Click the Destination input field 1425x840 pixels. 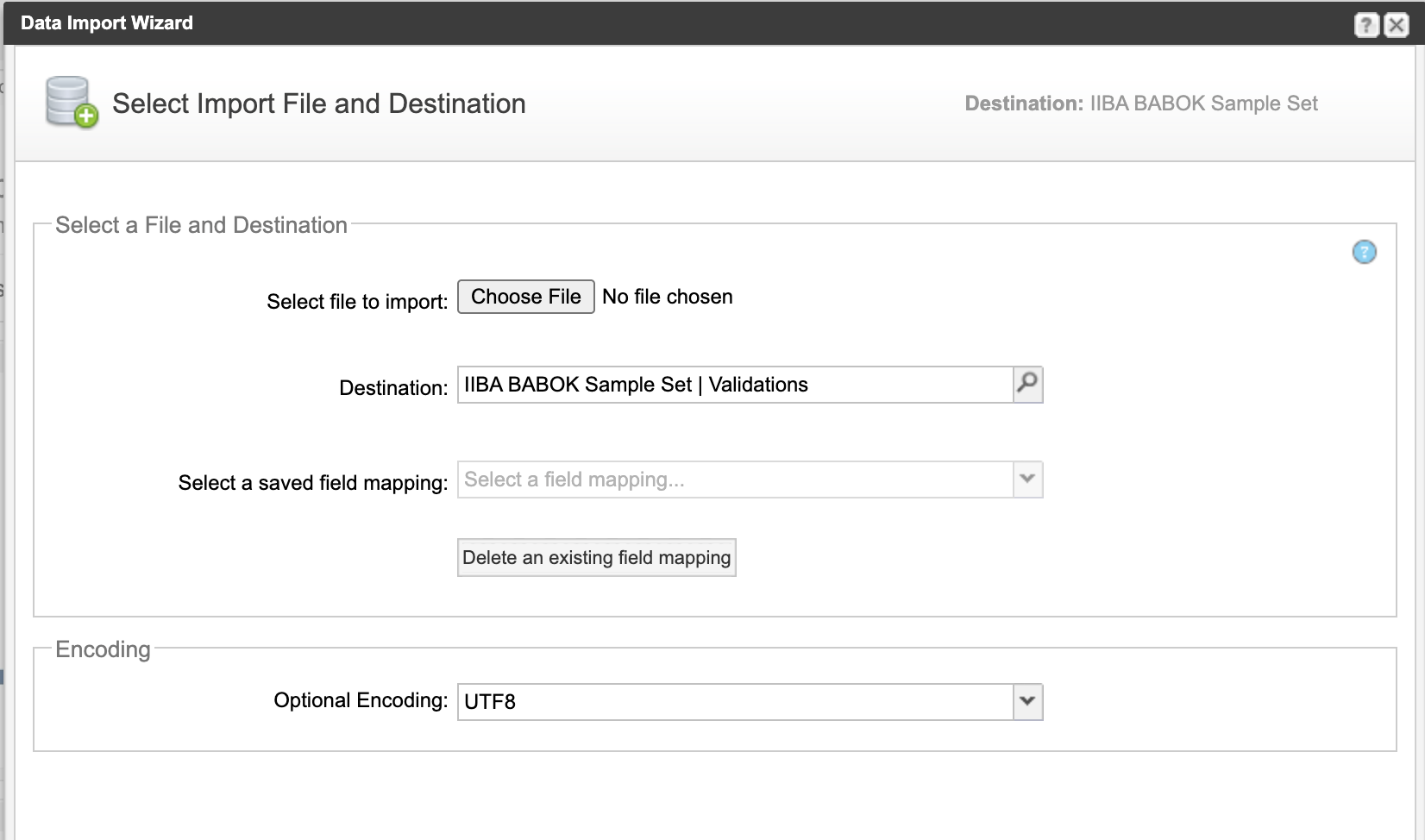click(x=735, y=385)
